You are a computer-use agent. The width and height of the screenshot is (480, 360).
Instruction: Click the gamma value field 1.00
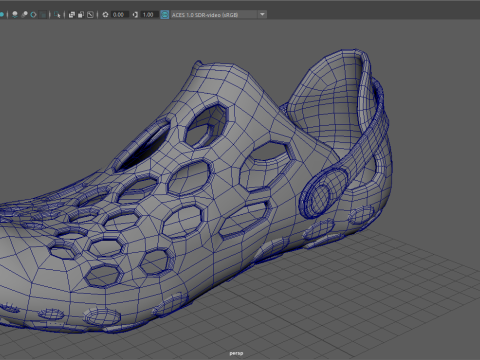(149, 15)
